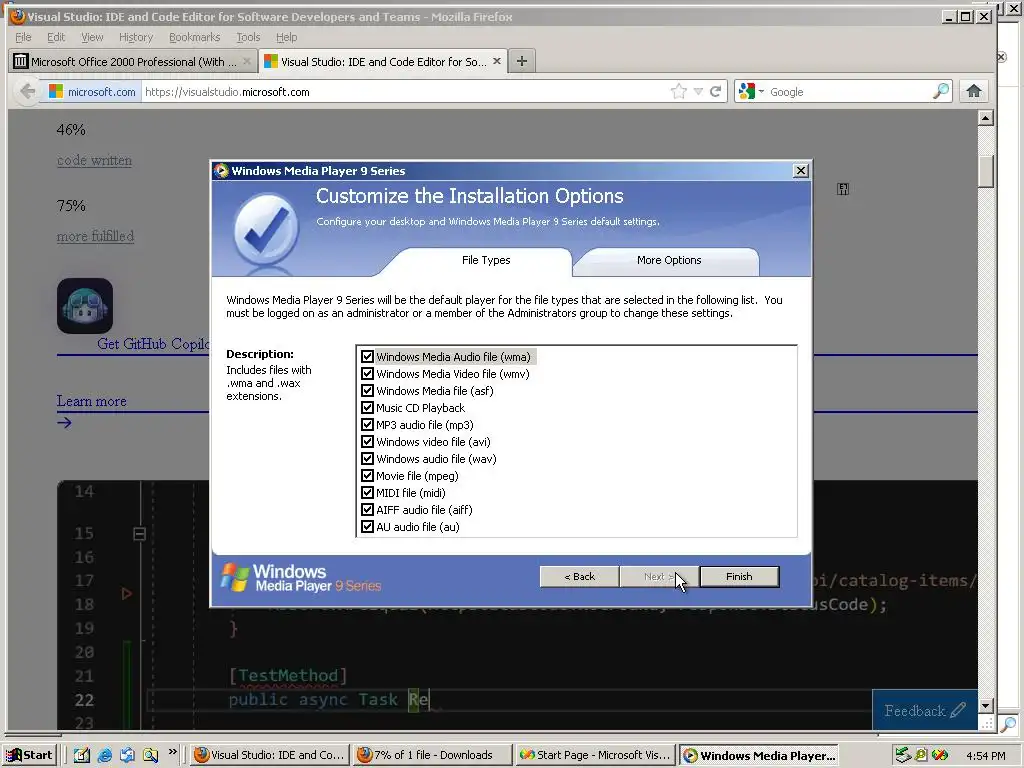Click the Learn more link
This screenshot has height=768, width=1024.
(x=91, y=401)
